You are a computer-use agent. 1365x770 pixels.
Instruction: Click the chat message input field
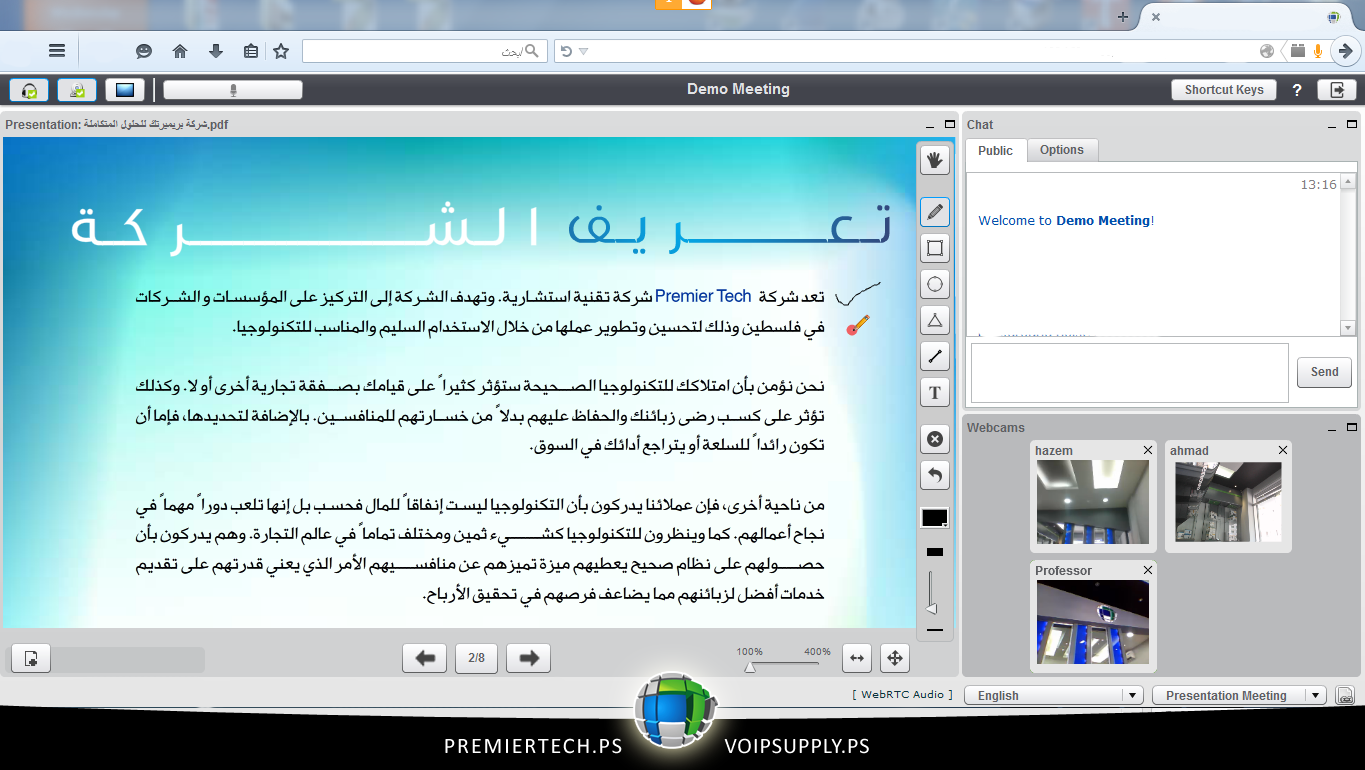(1129, 372)
